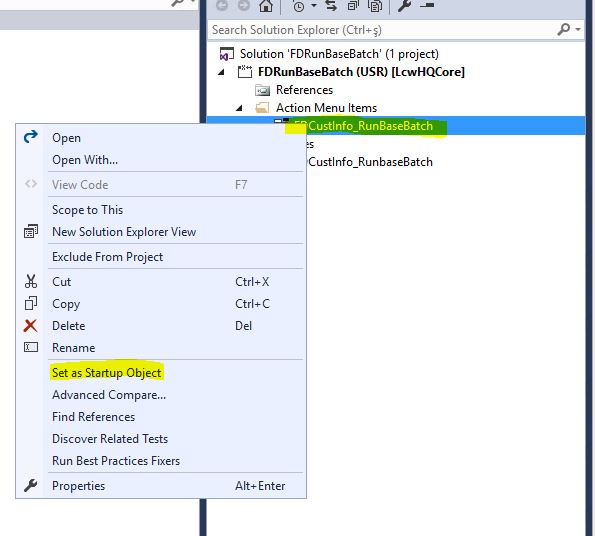Open dropdown arrow next to clock filter icon
Viewport: 595px width, 536px height.
[314, 5]
